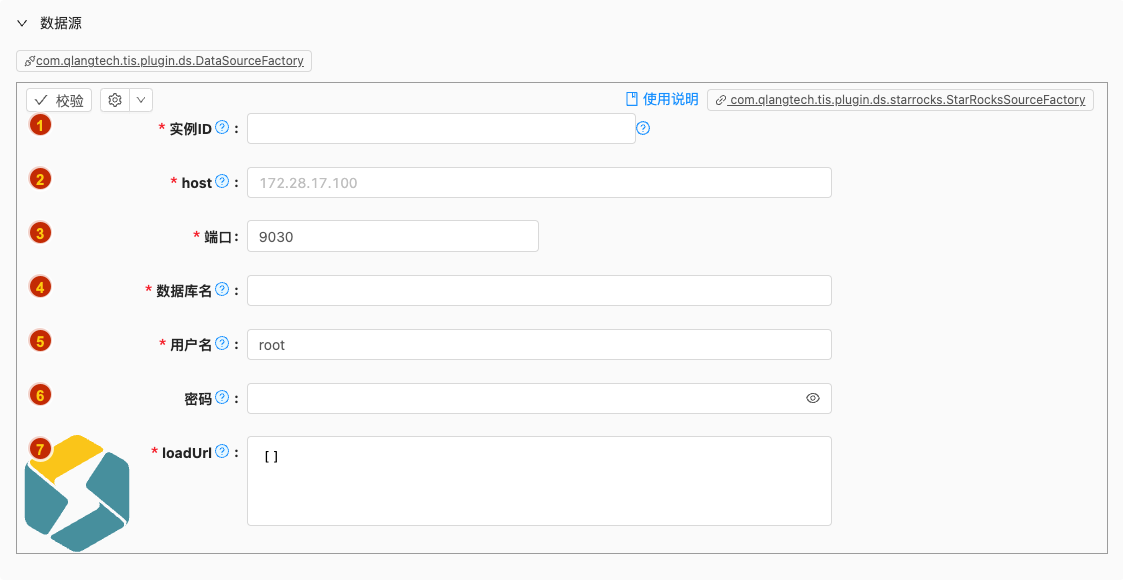Viewport: 1123px width, 580px height.
Task: Click the 数据库名 input field
Action: click(539, 291)
